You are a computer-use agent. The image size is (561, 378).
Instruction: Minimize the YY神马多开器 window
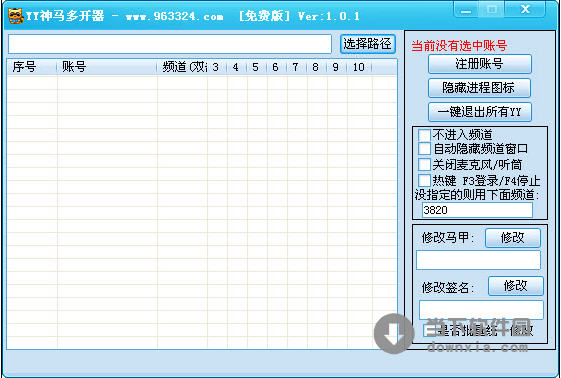pos(465,10)
